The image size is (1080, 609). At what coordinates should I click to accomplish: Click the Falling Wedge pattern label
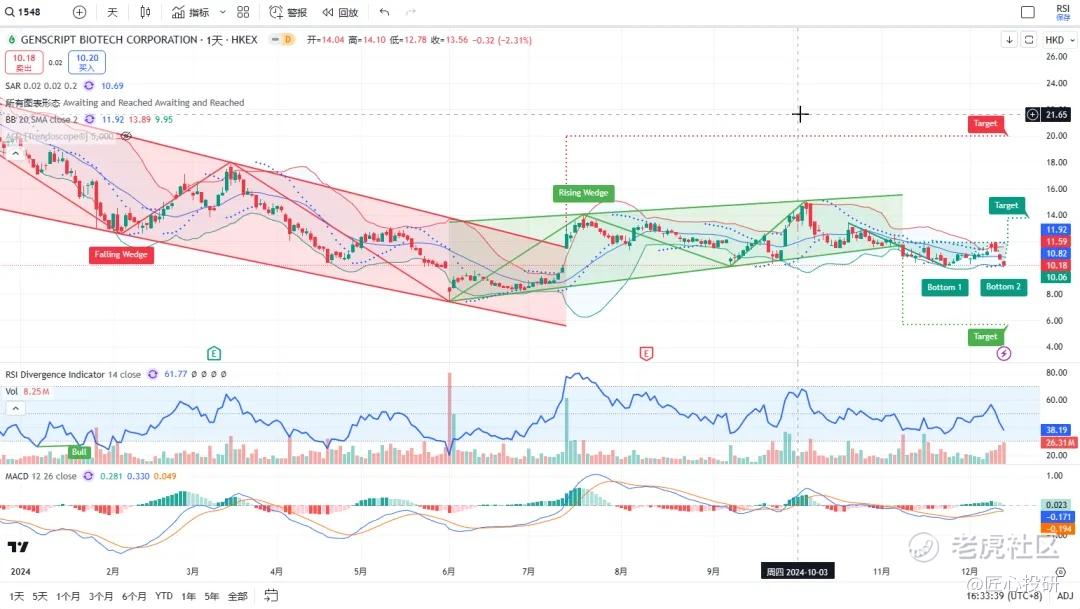(x=121, y=254)
